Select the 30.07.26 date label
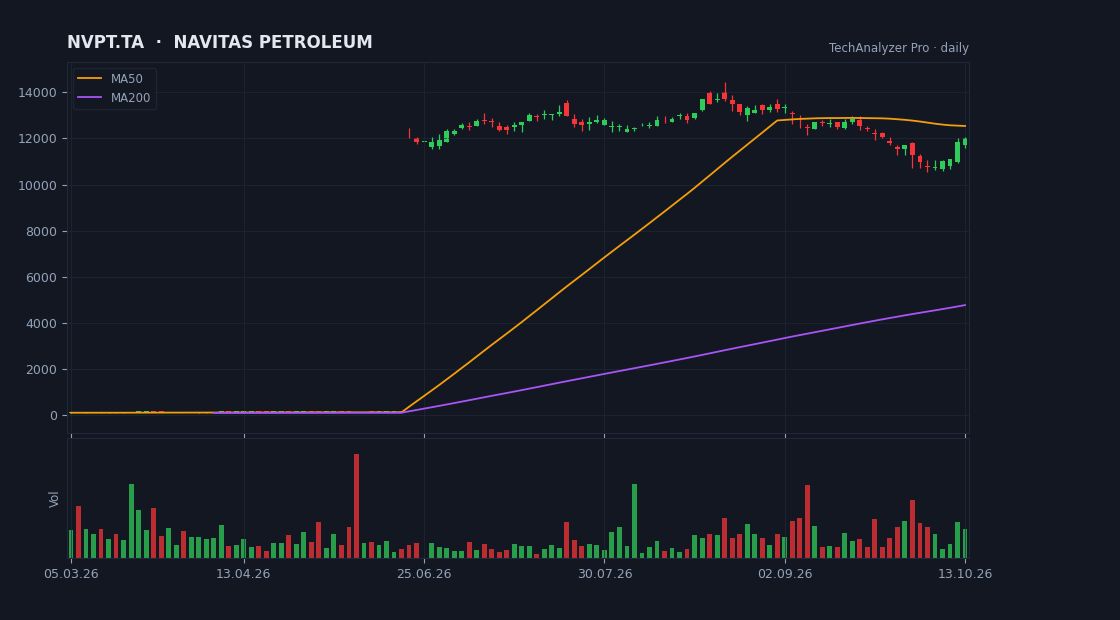Image resolution: width=1120 pixels, height=620 pixels. (x=605, y=574)
